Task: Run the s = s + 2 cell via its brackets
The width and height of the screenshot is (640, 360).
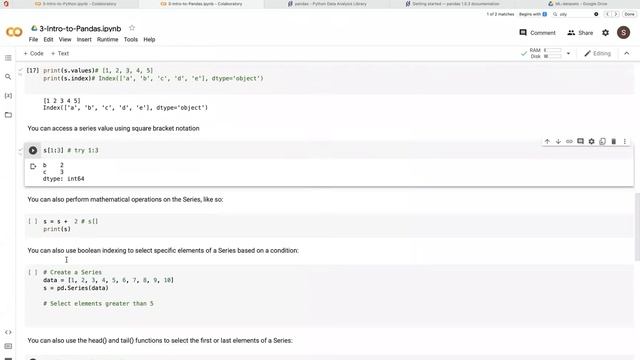Action: 33,221
